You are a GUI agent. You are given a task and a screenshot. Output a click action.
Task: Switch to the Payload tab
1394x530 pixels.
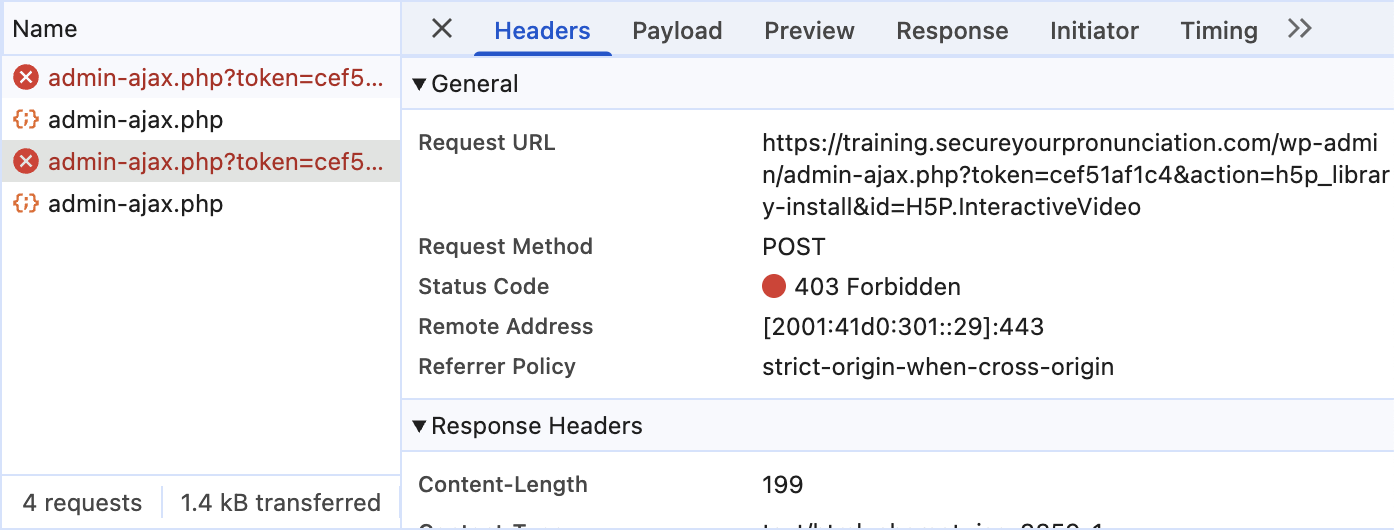[x=677, y=31]
